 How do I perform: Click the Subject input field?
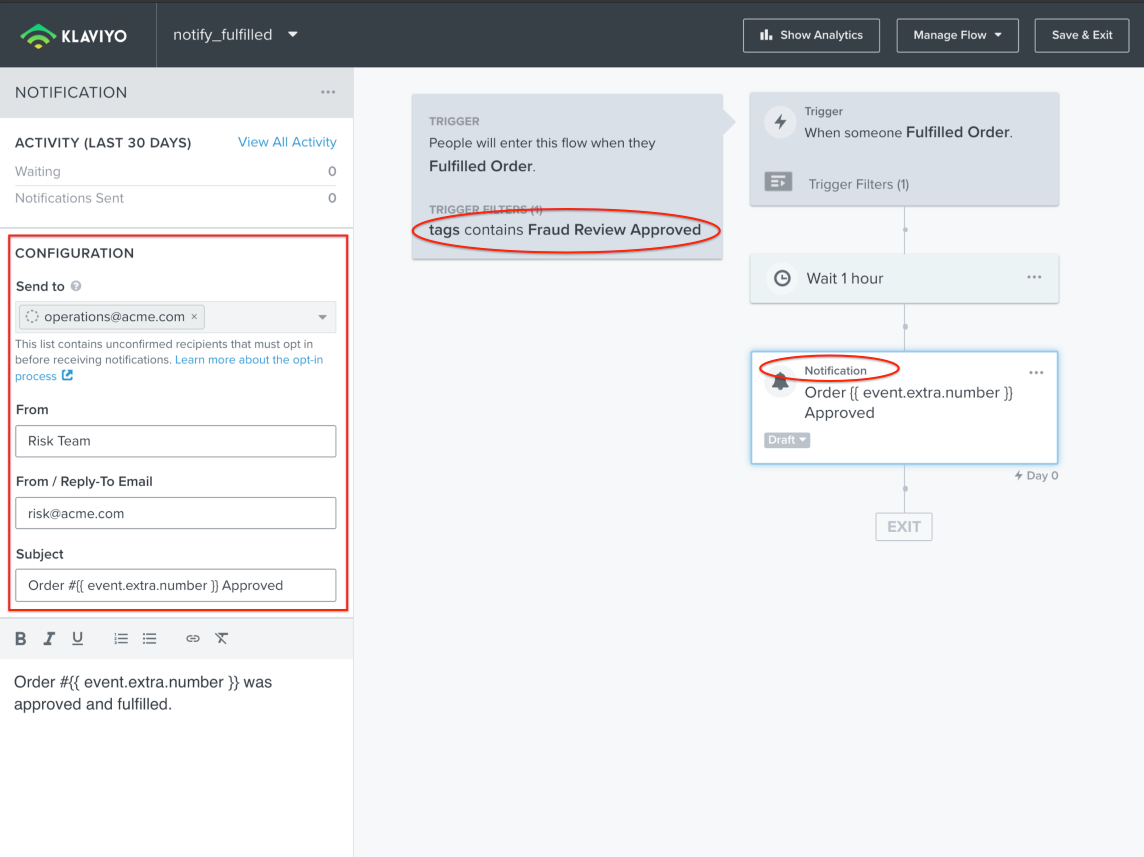(x=176, y=586)
